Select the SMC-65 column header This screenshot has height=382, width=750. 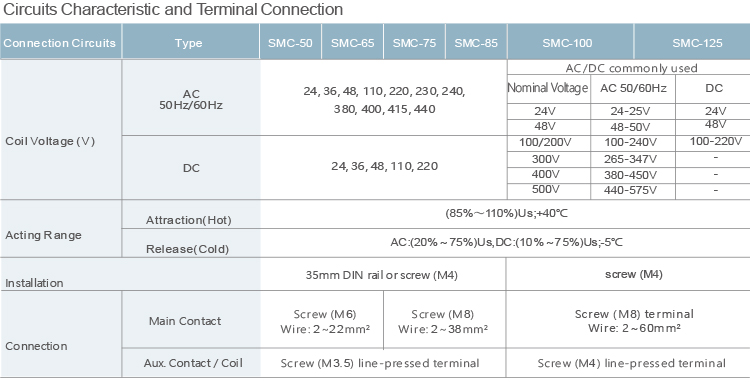[353, 43]
